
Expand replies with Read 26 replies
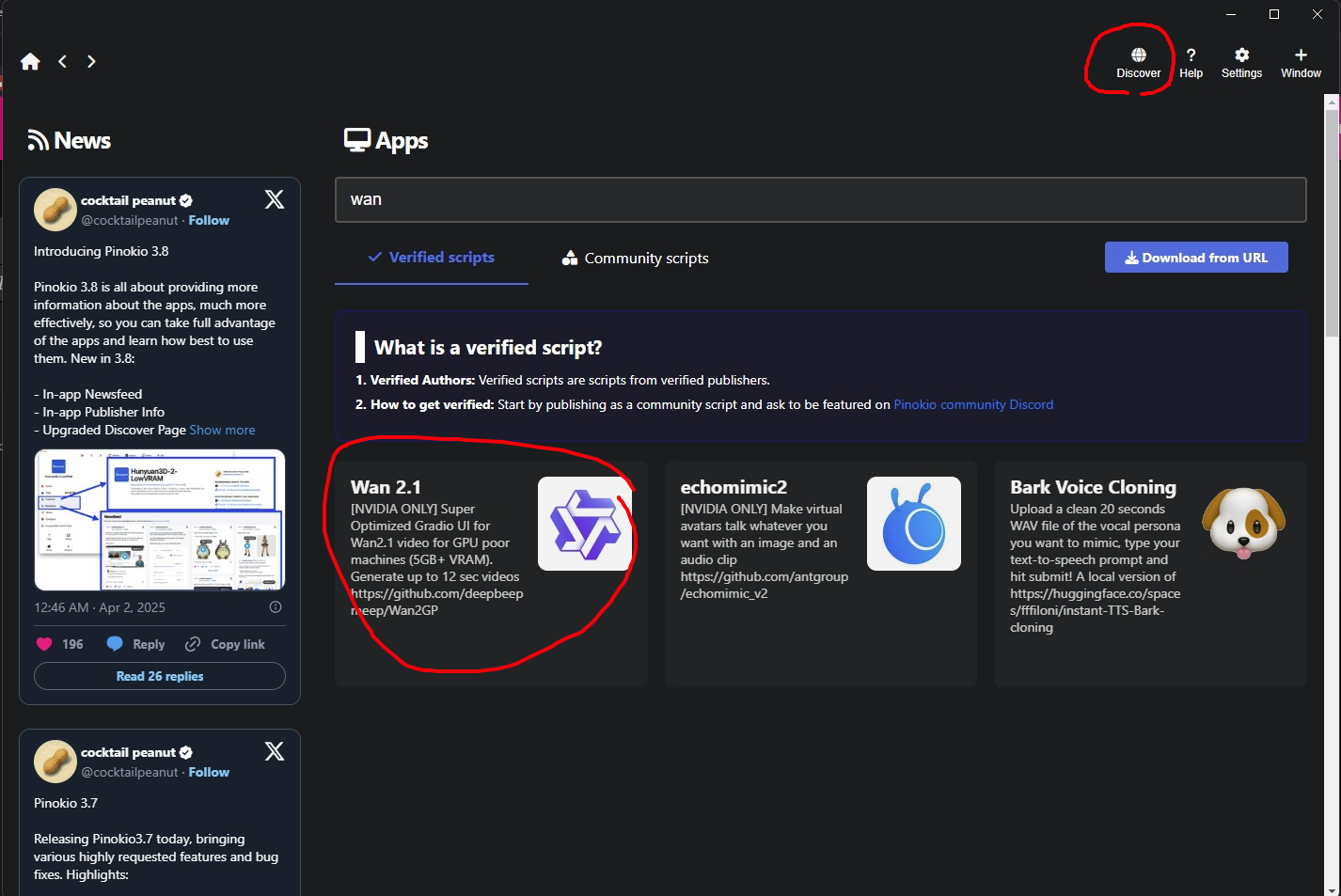160,676
